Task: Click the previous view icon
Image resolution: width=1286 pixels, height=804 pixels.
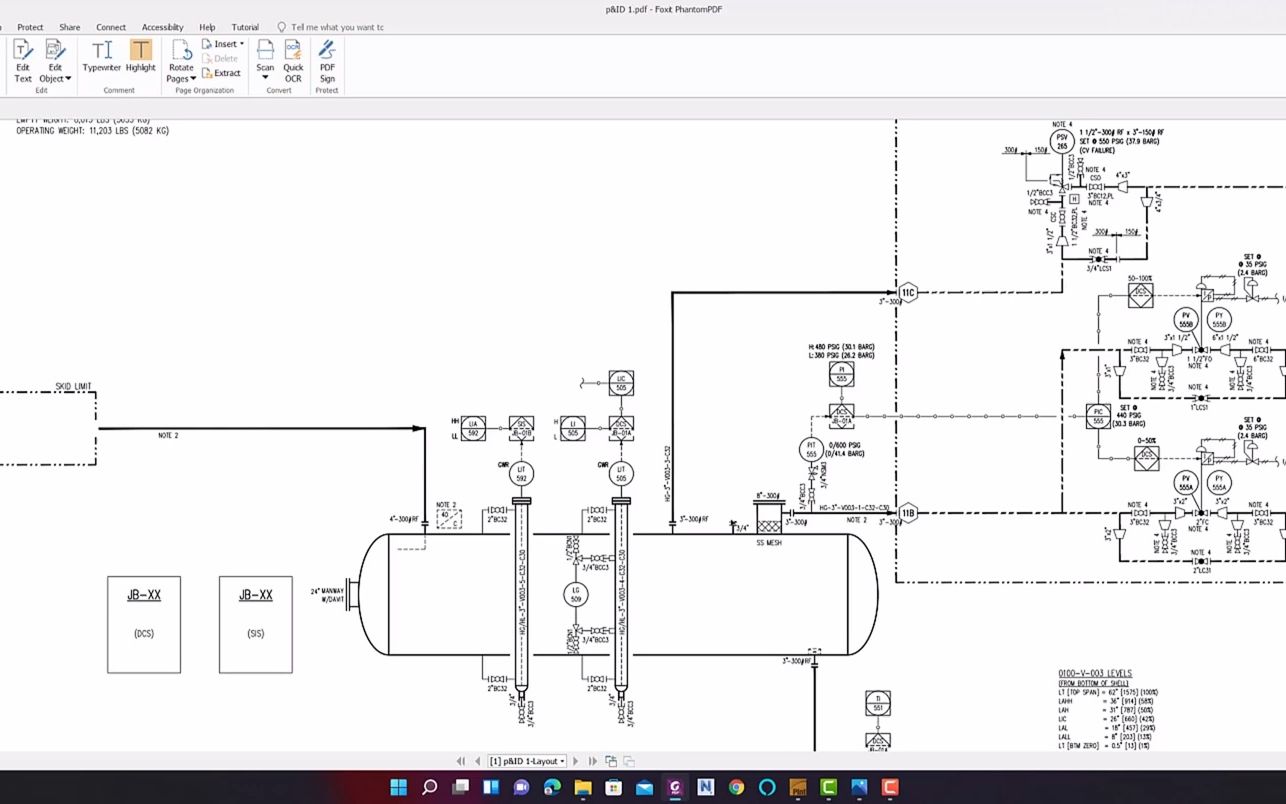Action: pyautogui.click(x=611, y=761)
